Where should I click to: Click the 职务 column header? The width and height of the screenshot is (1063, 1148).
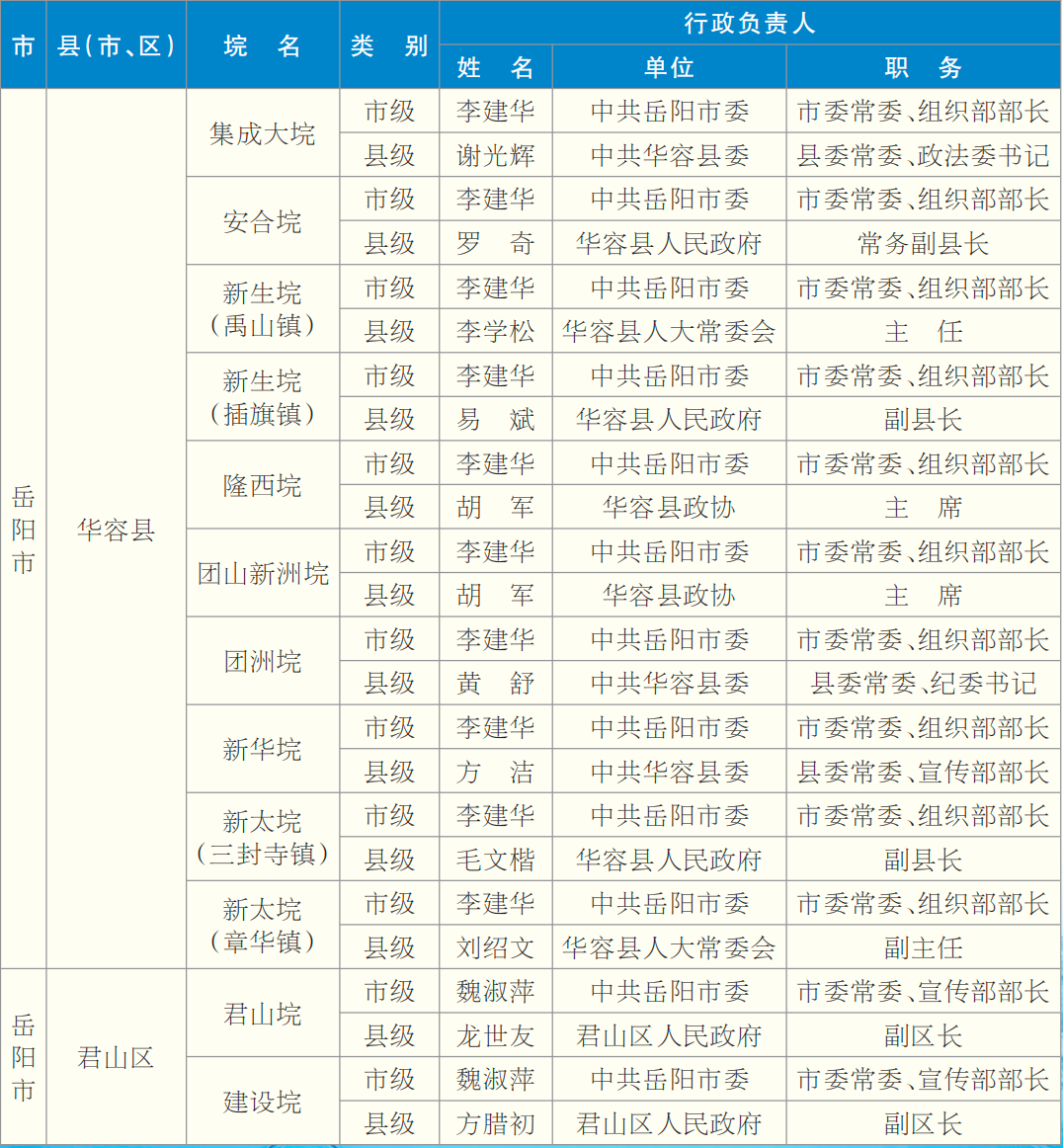923,67
